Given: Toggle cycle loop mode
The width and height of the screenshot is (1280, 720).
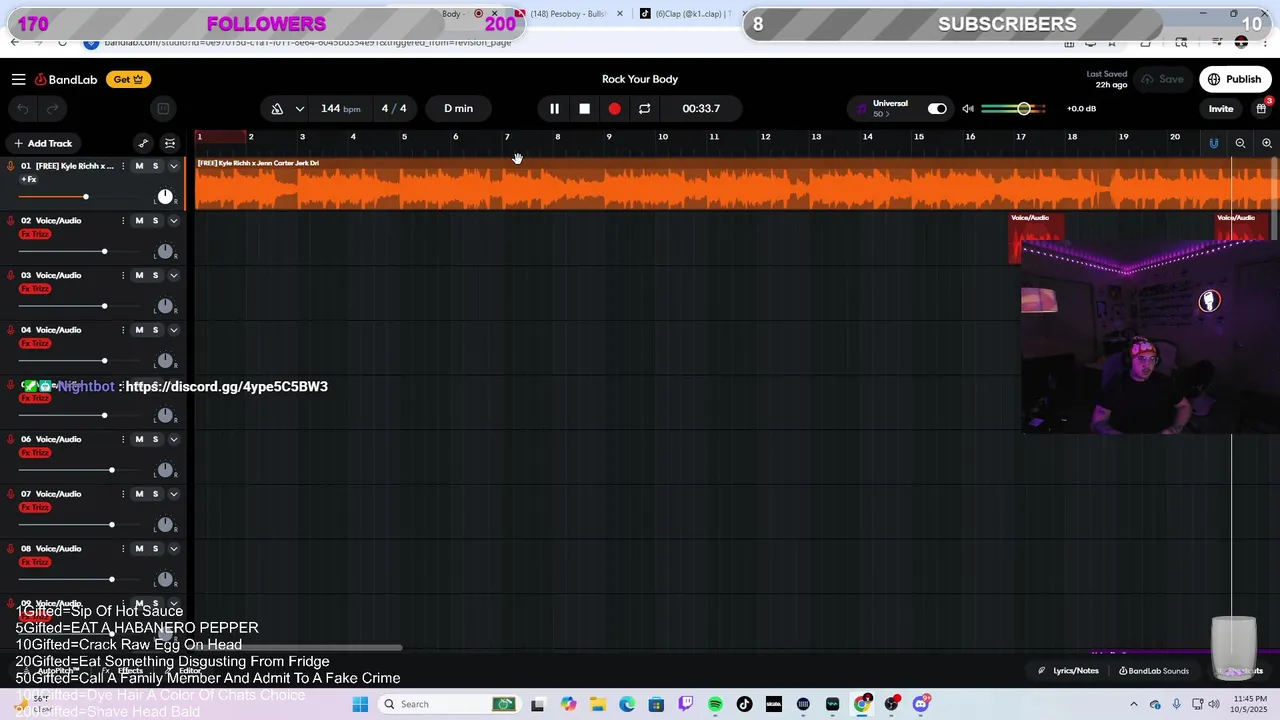Looking at the screenshot, I should click(x=644, y=108).
